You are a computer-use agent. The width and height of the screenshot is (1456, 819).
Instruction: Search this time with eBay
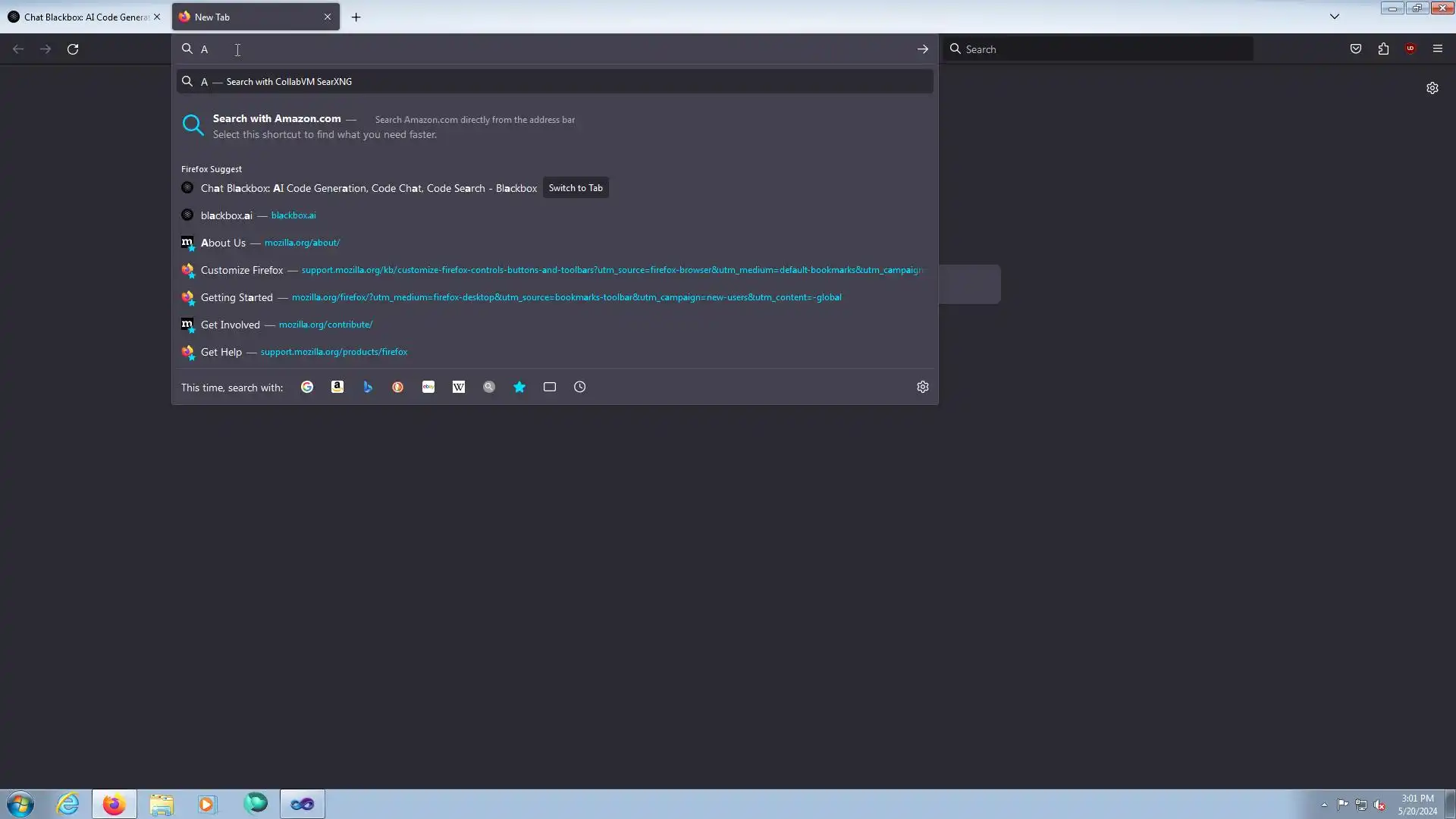[428, 387]
